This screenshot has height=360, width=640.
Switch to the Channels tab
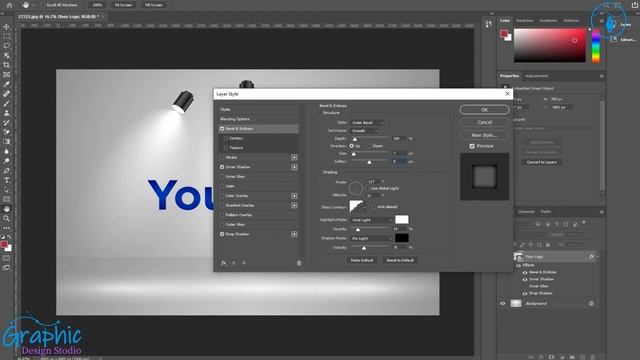pos(526,211)
